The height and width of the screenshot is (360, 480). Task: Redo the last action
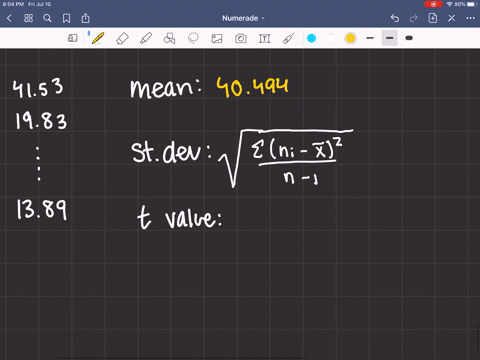point(414,18)
